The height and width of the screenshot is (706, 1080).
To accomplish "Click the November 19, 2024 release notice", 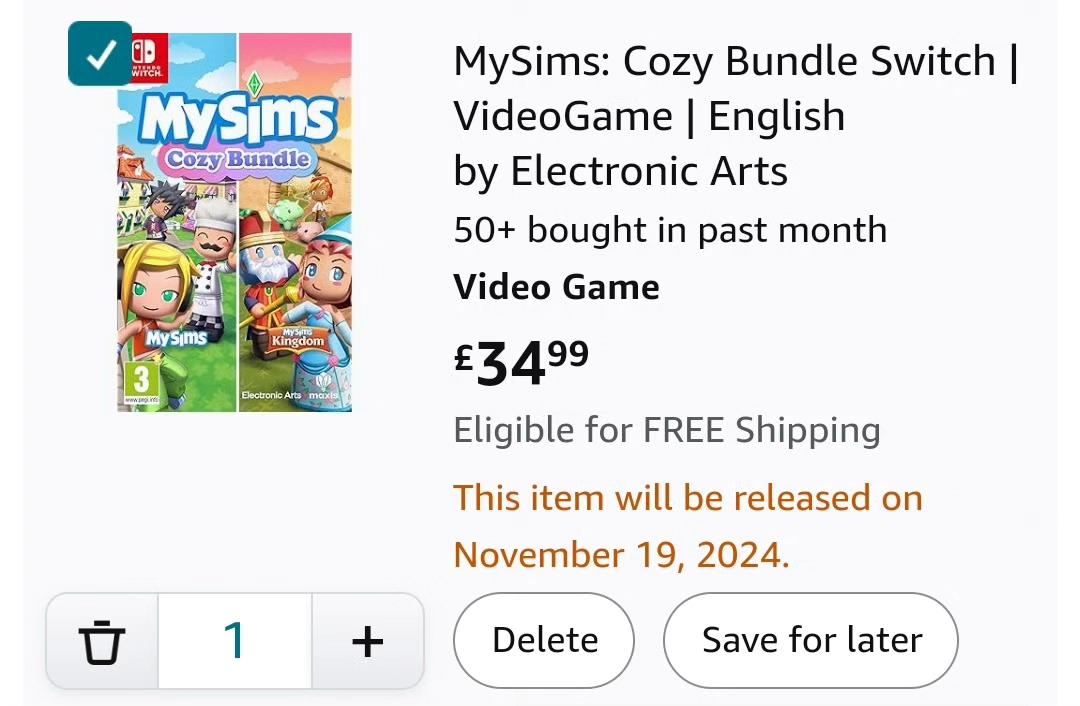I will click(x=687, y=526).
